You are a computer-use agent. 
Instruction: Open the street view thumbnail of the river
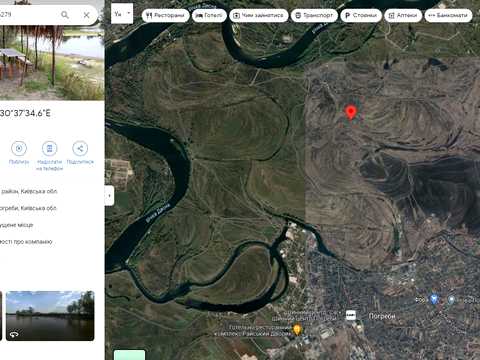click(50, 315)
